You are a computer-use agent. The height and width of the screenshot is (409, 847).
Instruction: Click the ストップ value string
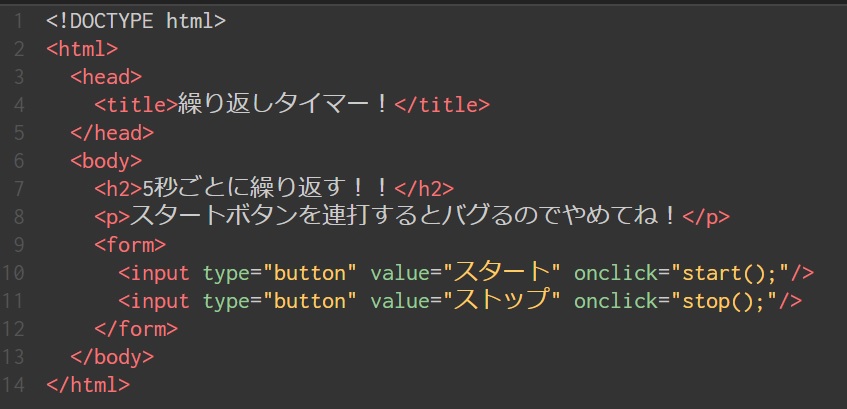click(504, 299)
